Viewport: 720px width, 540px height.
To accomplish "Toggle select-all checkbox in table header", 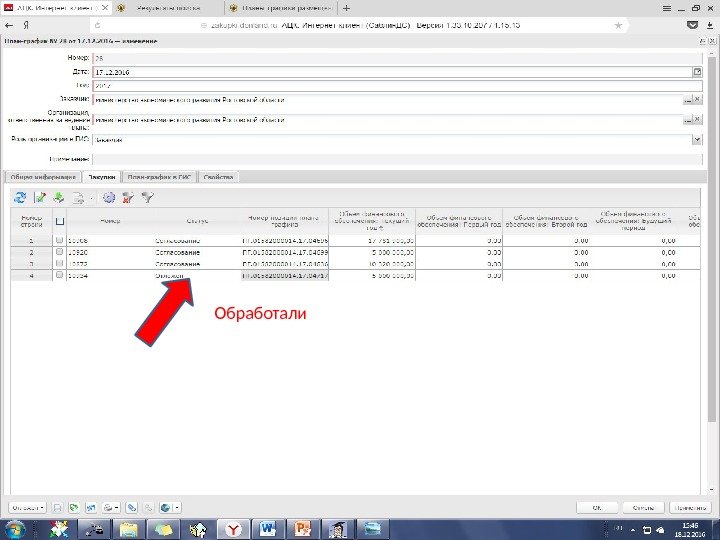I will (x=60, y=221).
